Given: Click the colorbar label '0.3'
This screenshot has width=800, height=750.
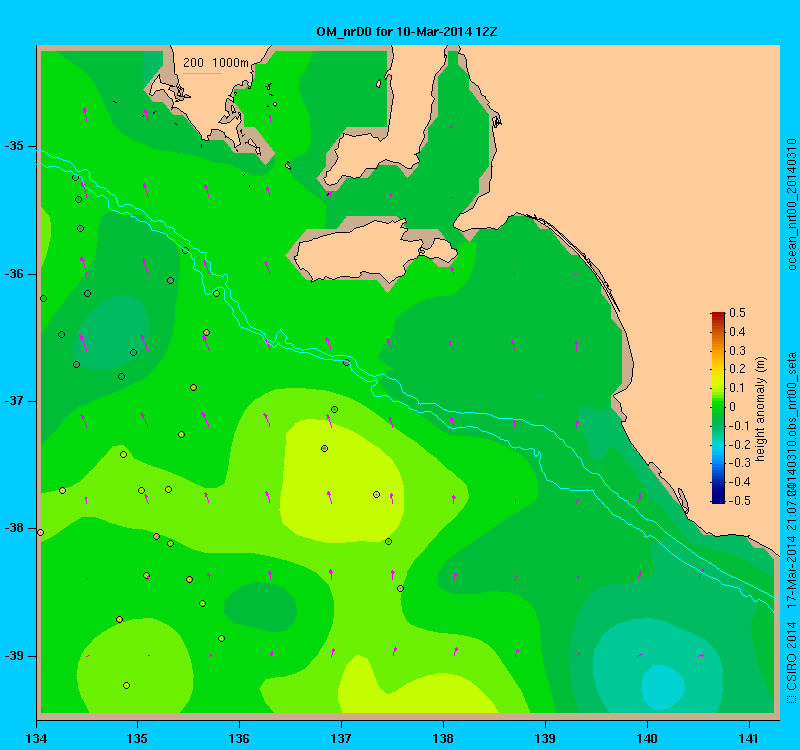Looking at the screenshot, I should (x=737, y=351).
